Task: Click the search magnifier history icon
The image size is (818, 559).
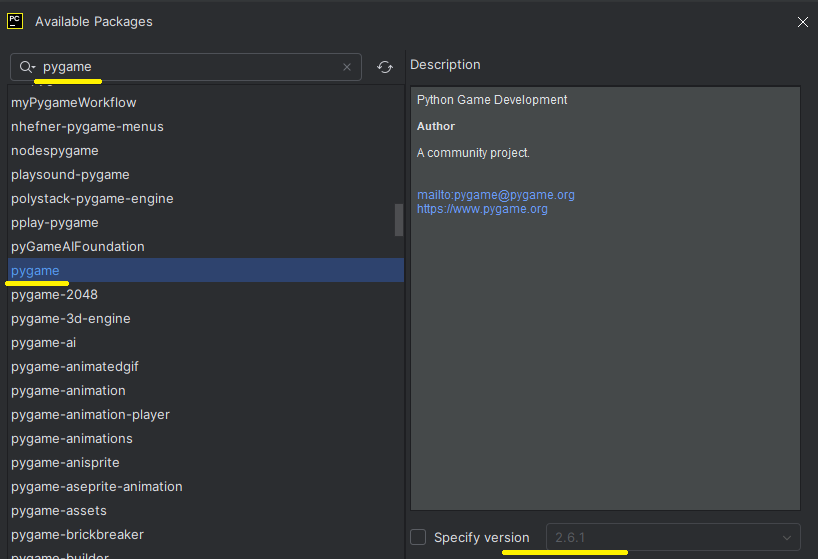Action: [x=27, y=67]
